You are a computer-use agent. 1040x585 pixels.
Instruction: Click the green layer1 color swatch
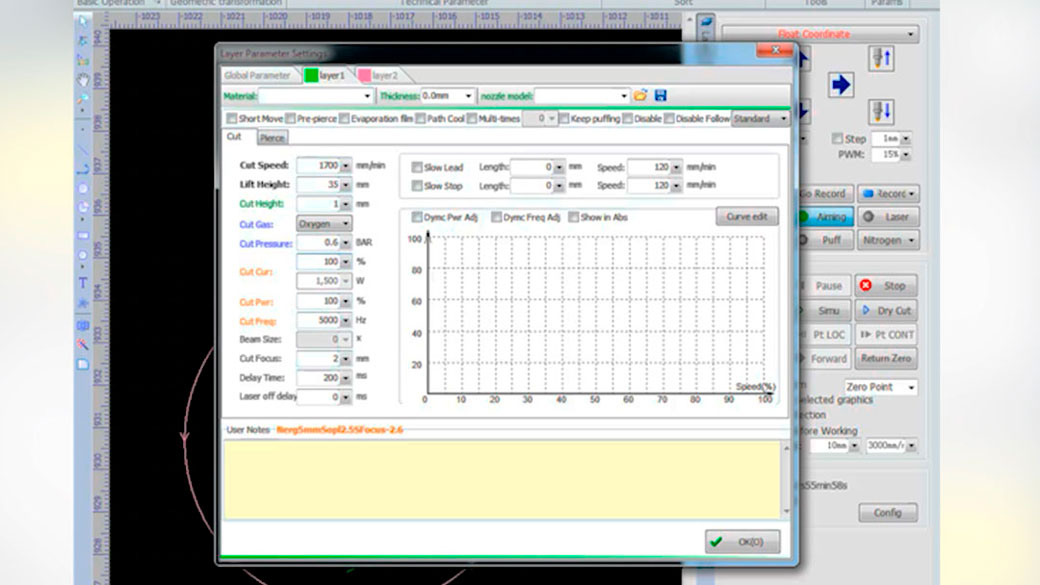[311, 75]
